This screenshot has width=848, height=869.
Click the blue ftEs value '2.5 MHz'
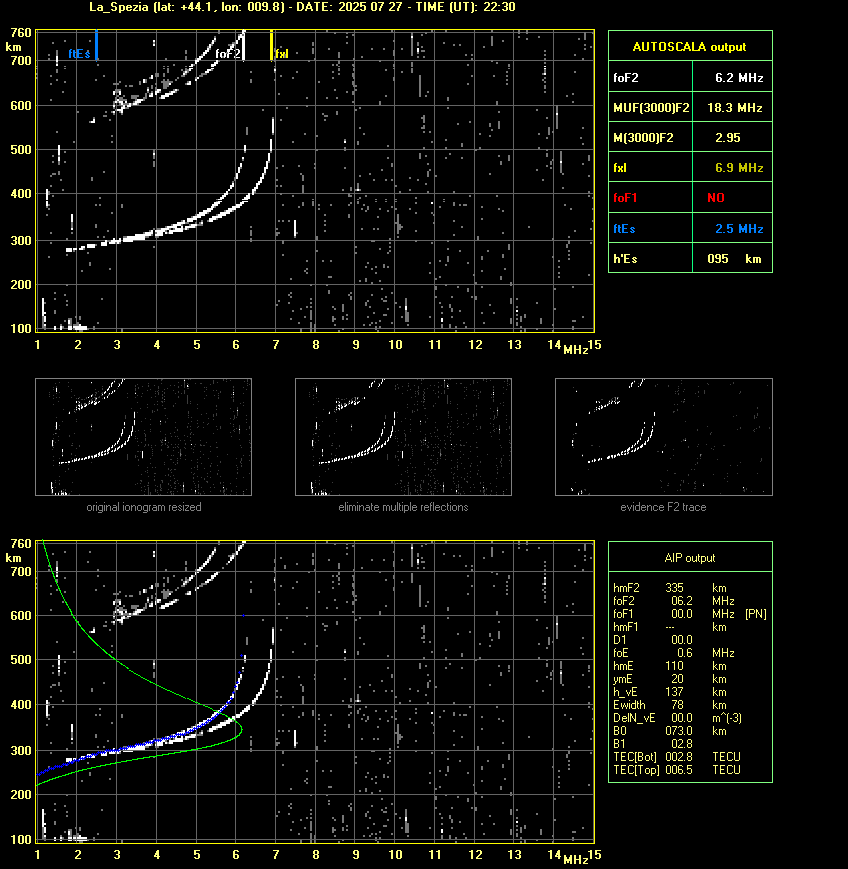coord(739,228)
